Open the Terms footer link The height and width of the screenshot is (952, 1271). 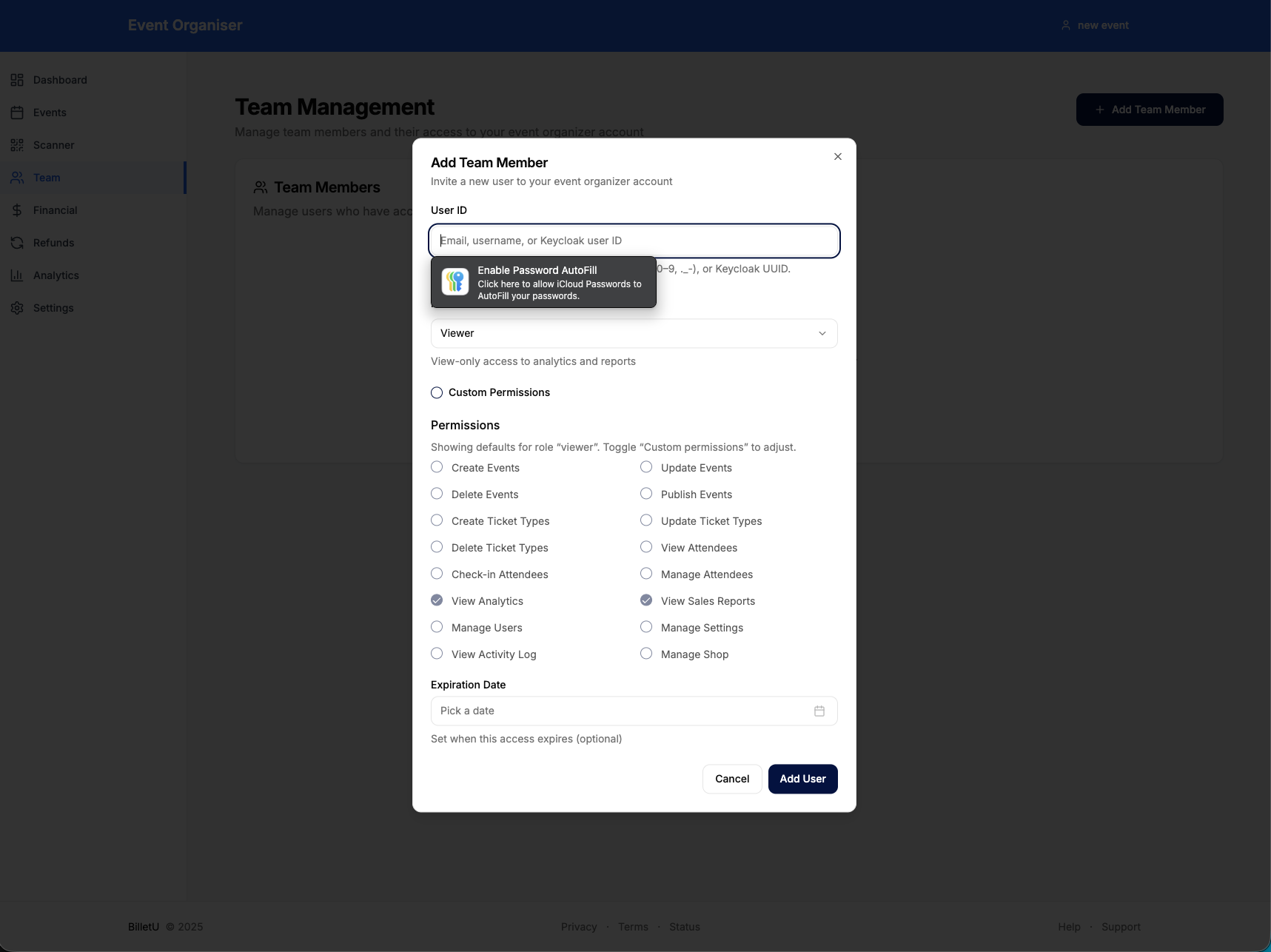633,927
